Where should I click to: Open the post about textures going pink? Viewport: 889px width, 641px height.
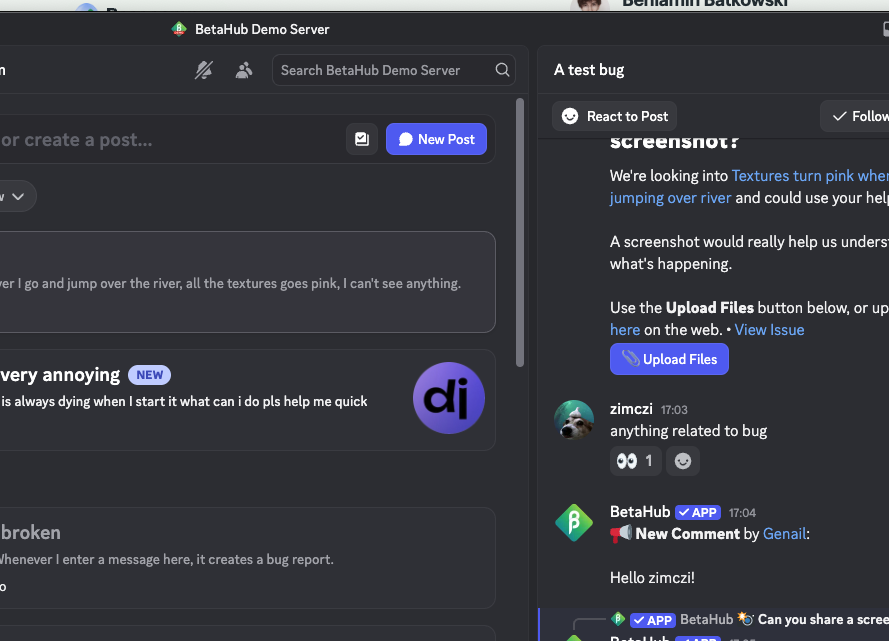coord(247,282)
